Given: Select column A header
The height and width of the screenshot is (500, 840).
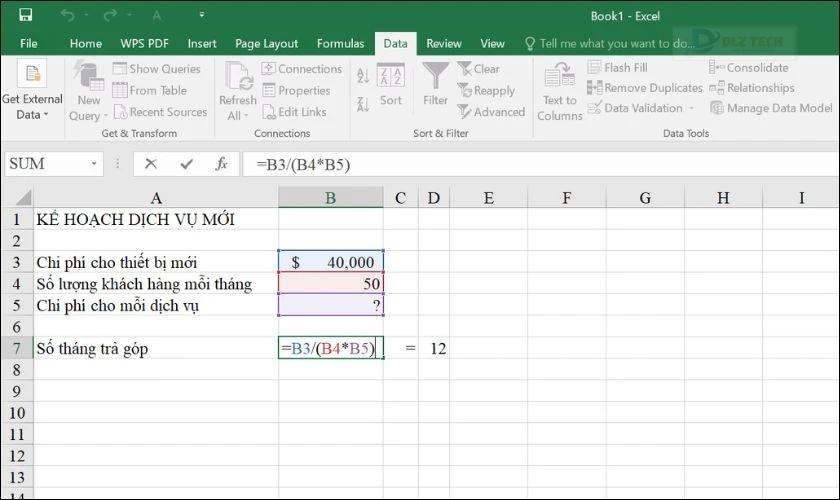Looking at the screenshot, I should 156,198.
